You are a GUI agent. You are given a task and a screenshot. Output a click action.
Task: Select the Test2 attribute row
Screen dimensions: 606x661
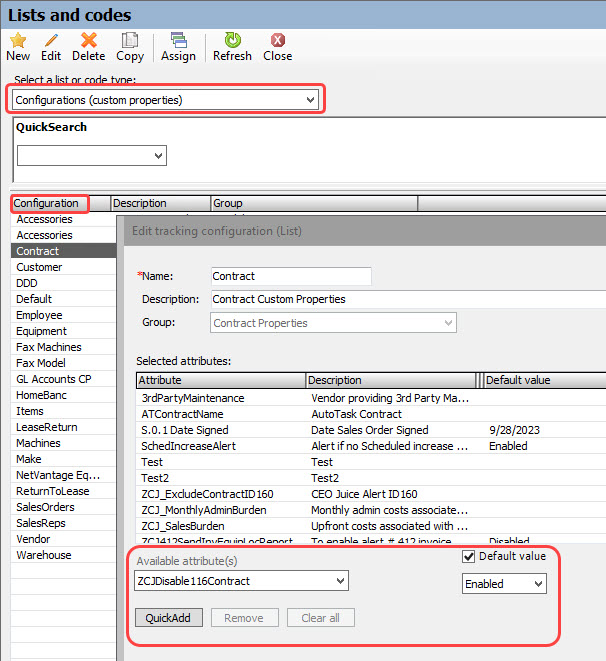371,478
